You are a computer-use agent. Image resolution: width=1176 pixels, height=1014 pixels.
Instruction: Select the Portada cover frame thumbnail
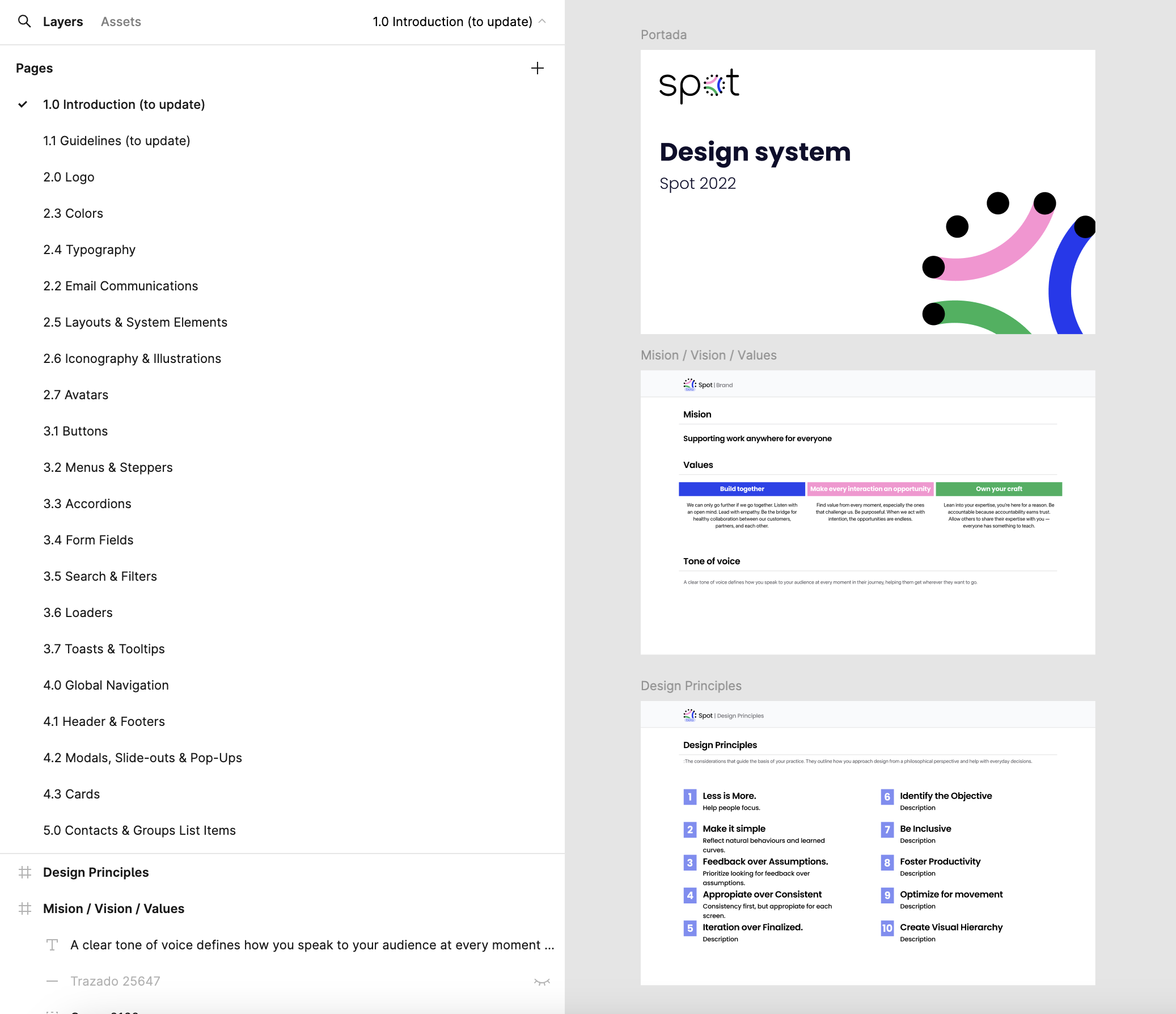[x=868, y=192]
